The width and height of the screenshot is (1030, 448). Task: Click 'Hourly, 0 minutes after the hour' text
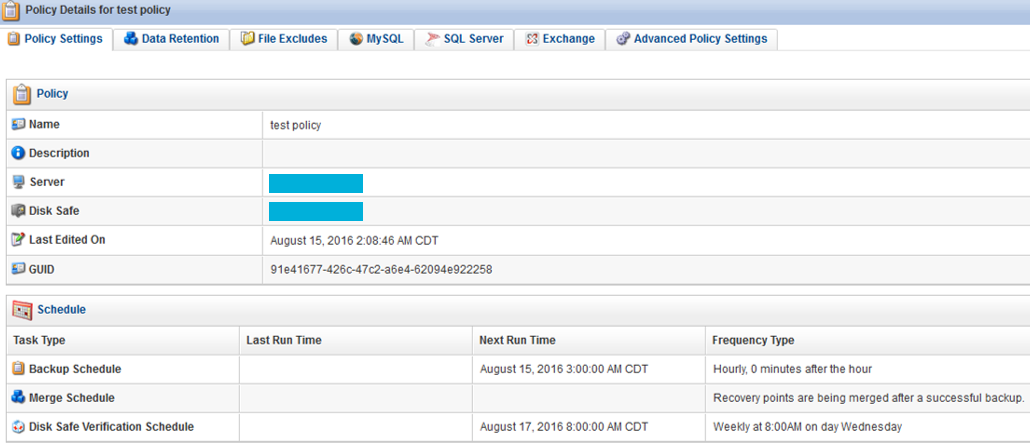[x=792, y=369]
